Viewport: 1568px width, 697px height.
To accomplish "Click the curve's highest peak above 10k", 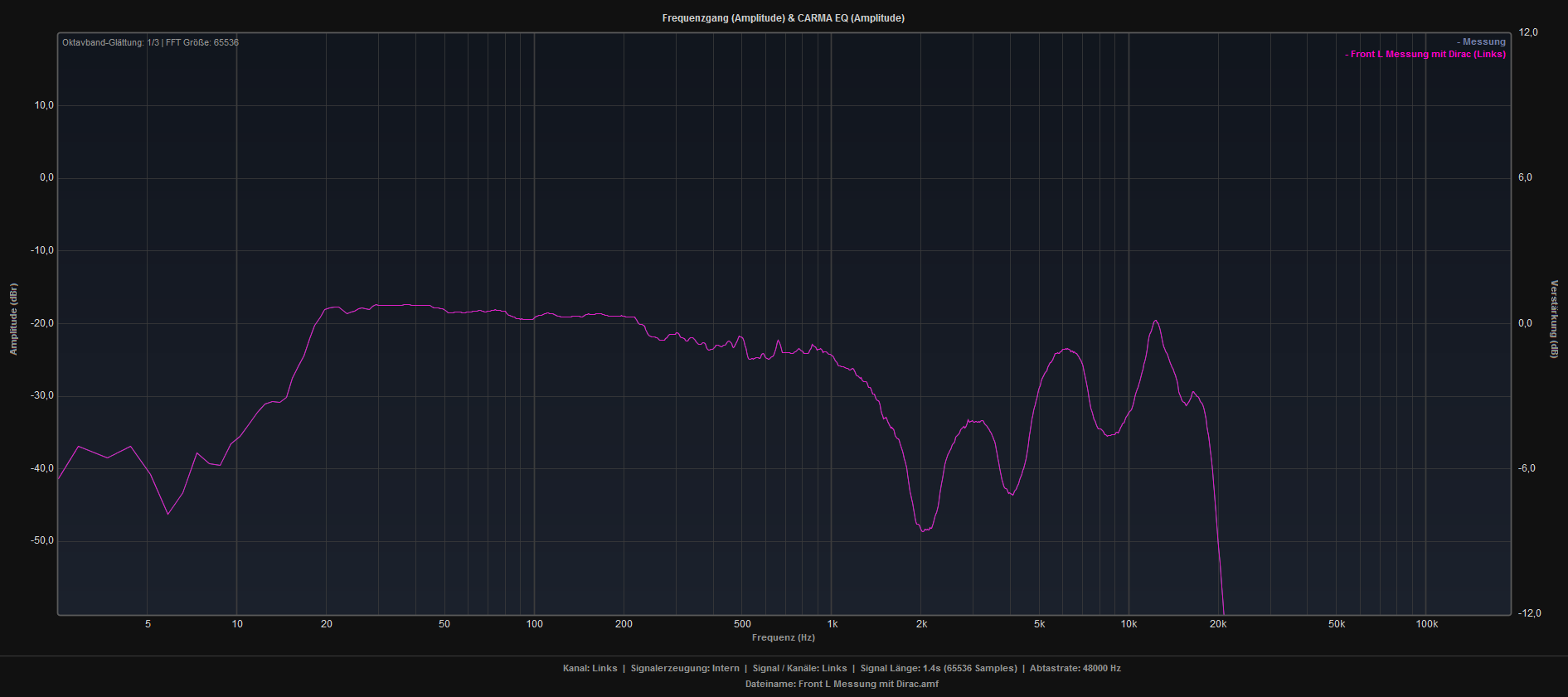I will click(1156, 321).
